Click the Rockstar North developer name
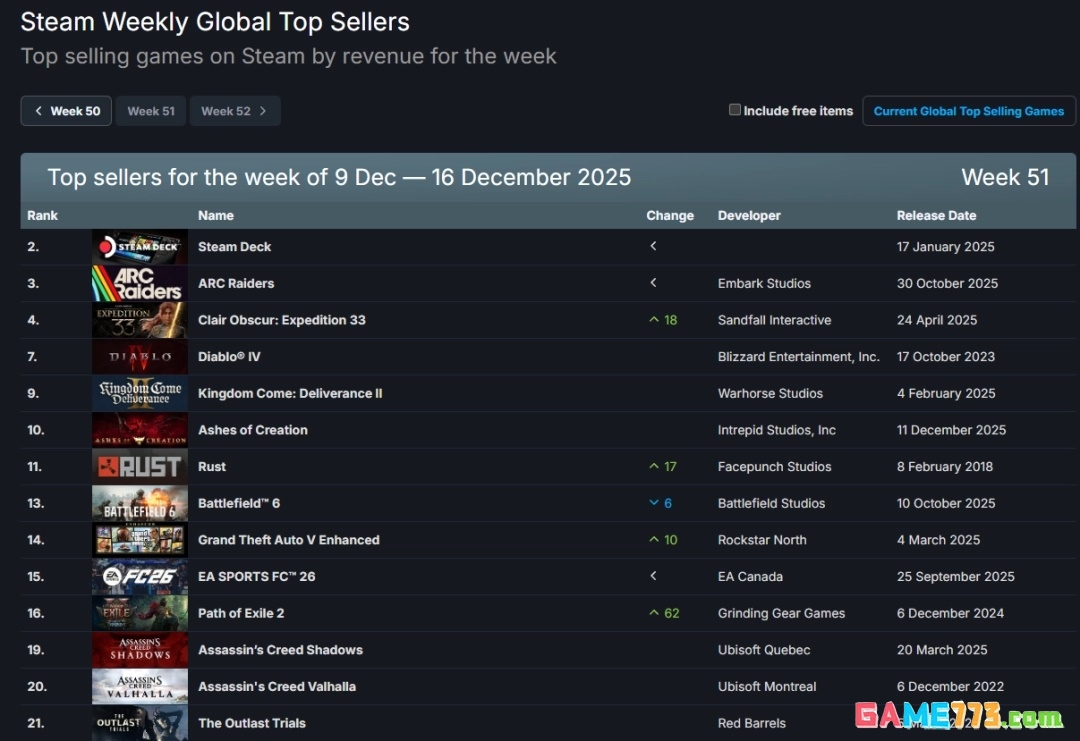This screenshot has height=741, width=1080. (x=762, y=540)
